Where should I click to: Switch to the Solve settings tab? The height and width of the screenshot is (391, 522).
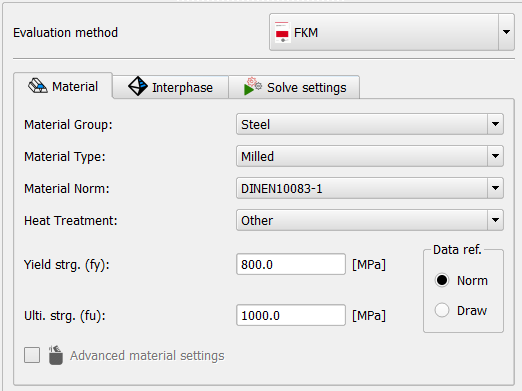[294, 87]
